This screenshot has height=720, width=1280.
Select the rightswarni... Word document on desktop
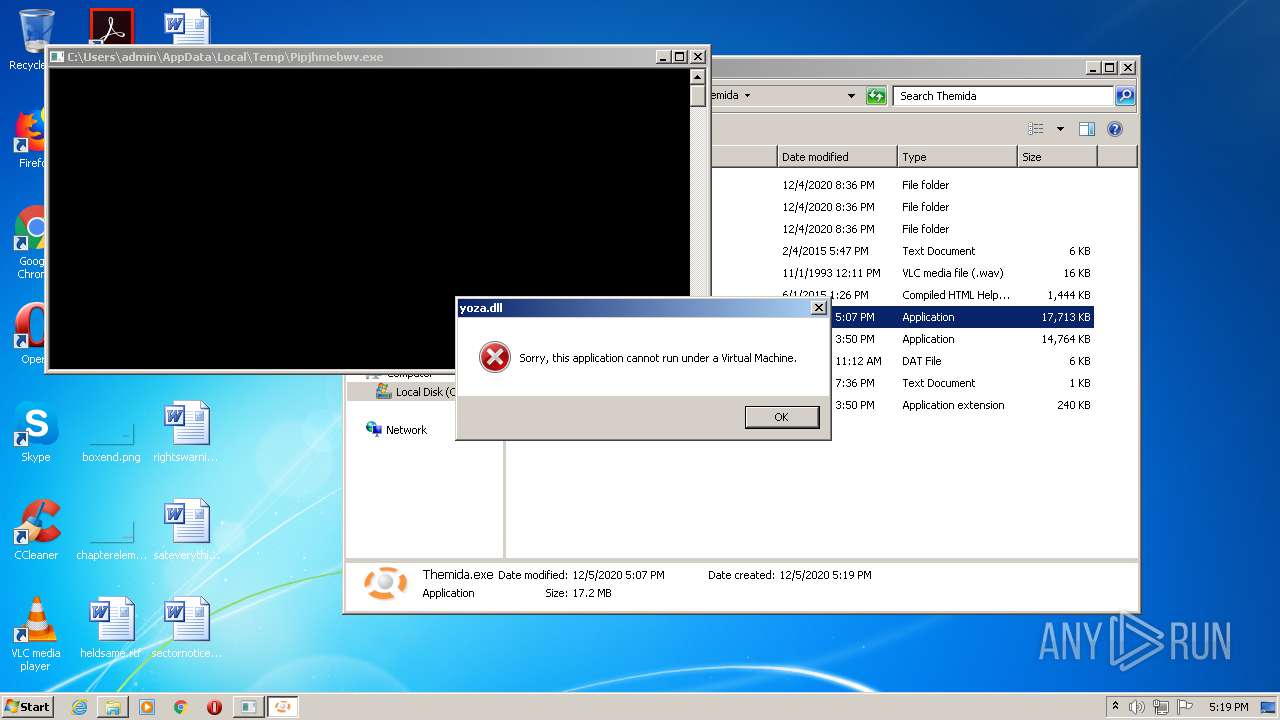186,432
